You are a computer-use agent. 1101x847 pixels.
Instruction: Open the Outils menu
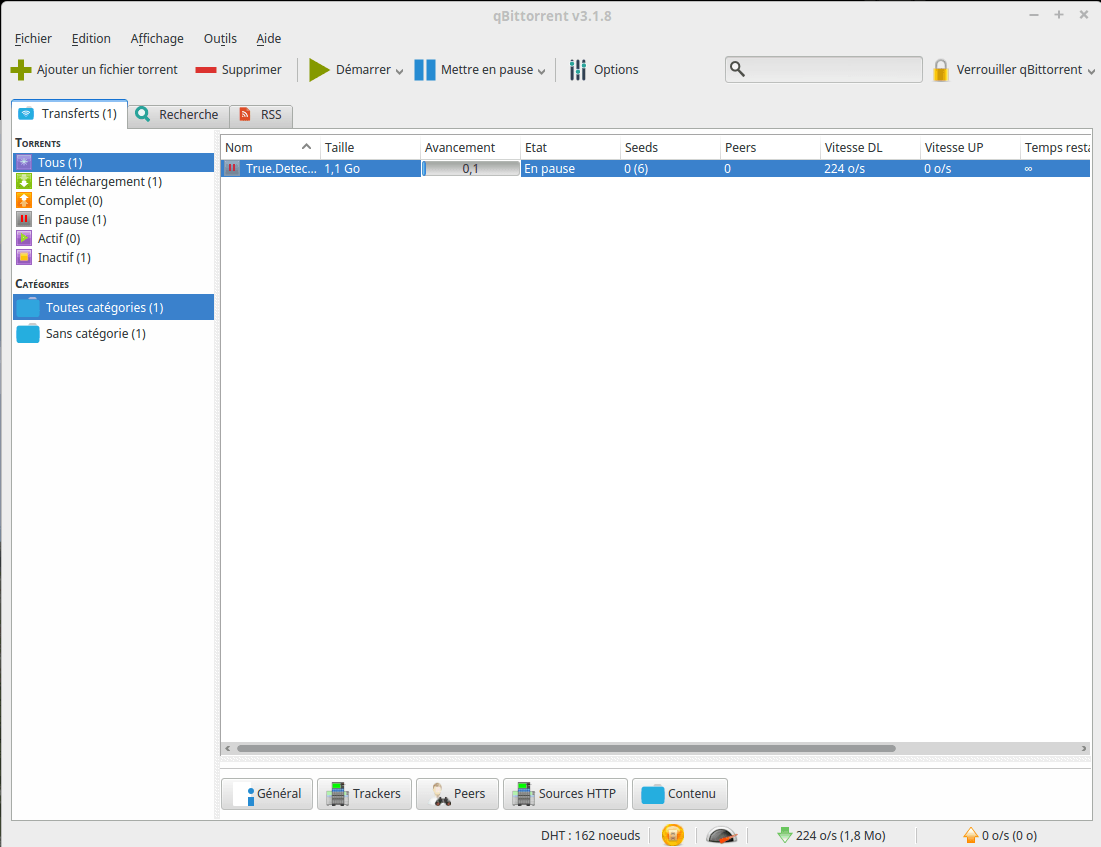pos(220,39)
